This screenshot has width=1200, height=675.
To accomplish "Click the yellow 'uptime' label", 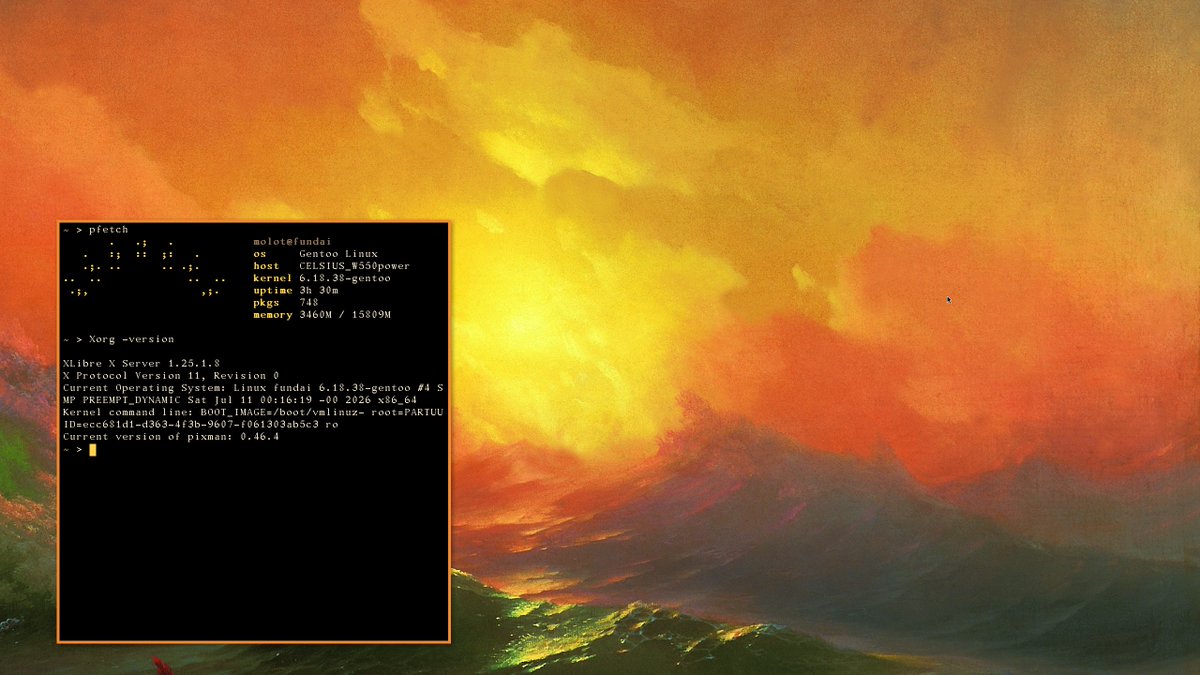I will coord(273,290).
